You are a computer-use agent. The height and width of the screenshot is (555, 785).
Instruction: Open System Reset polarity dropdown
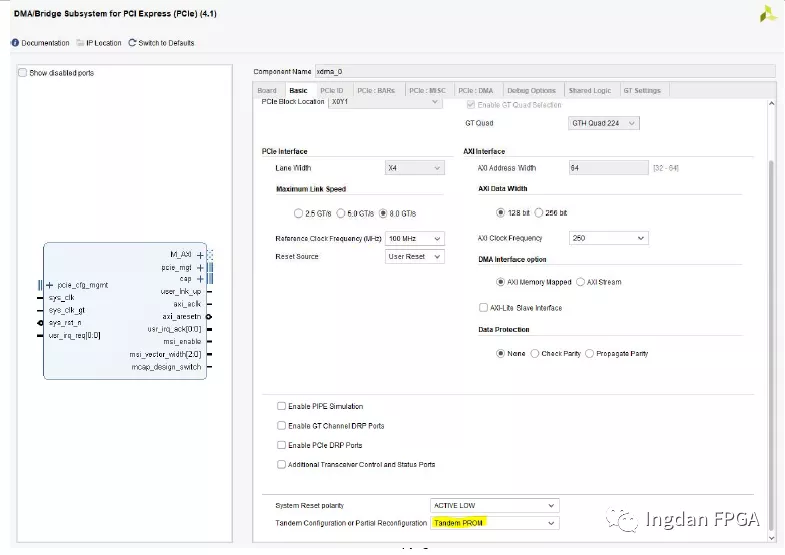click(x=495, y=506)
